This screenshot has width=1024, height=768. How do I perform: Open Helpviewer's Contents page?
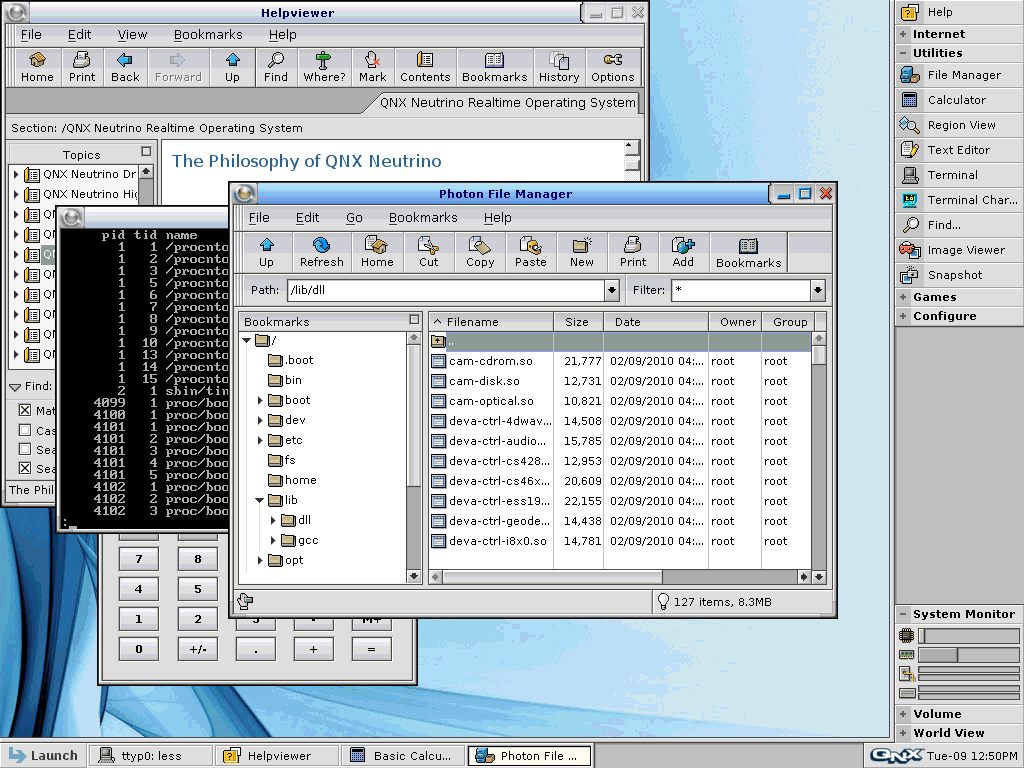pyautogui.click(x=424, y=66)
